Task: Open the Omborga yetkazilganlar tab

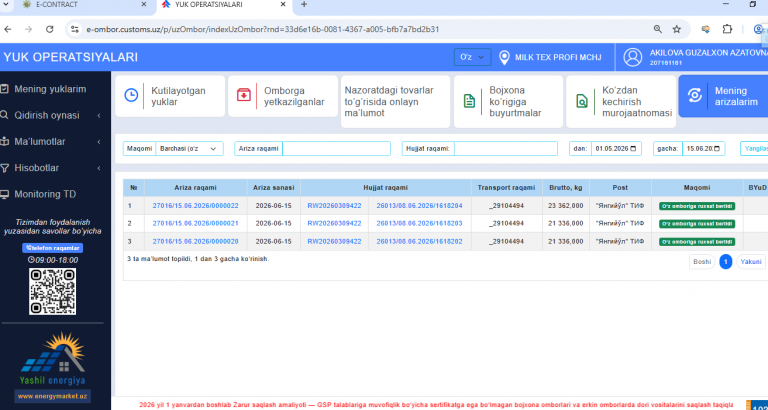Action: (x=283, y=96)
